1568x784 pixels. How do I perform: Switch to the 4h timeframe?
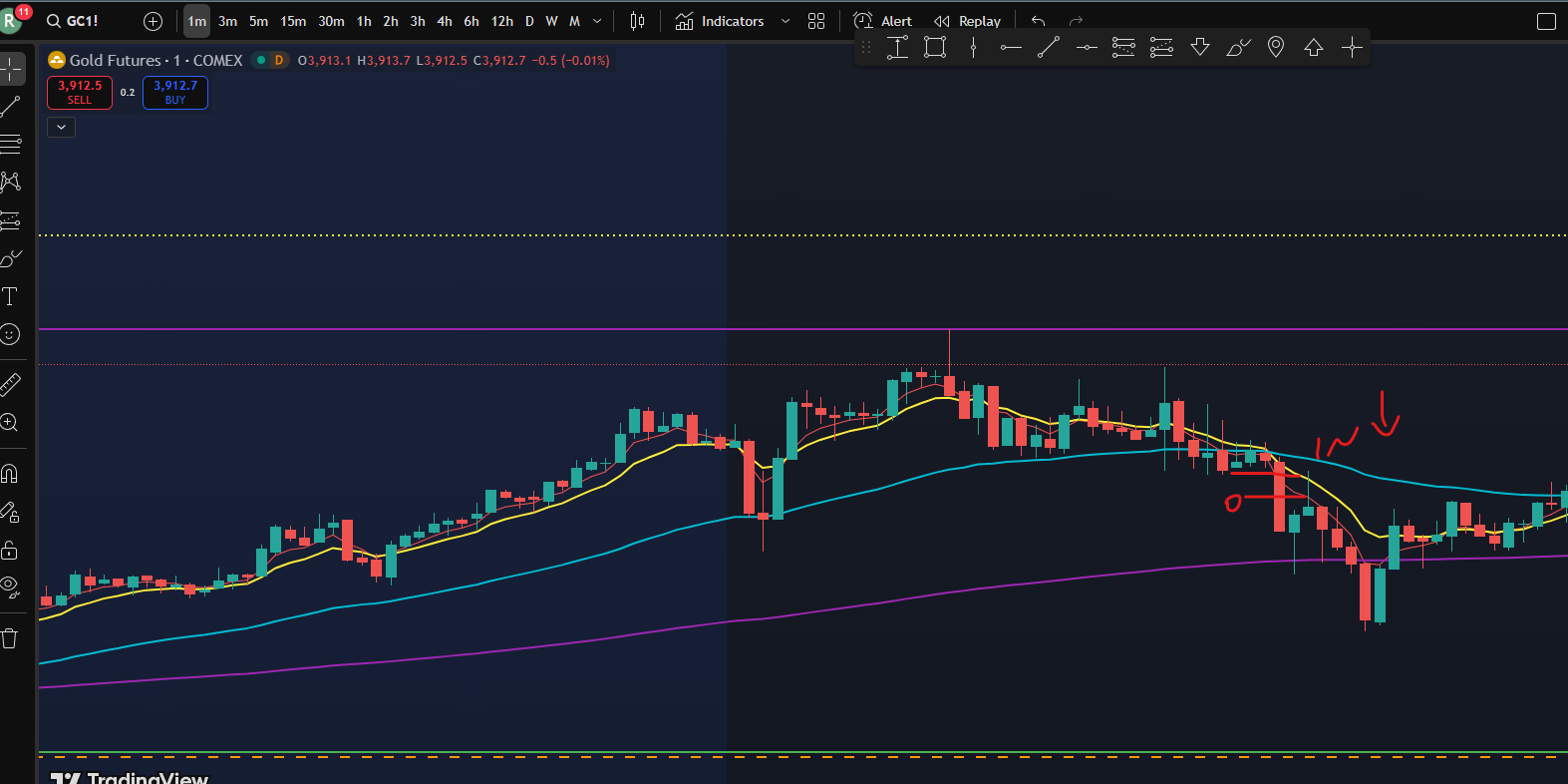pyautogui.click(x=445, y=21)
